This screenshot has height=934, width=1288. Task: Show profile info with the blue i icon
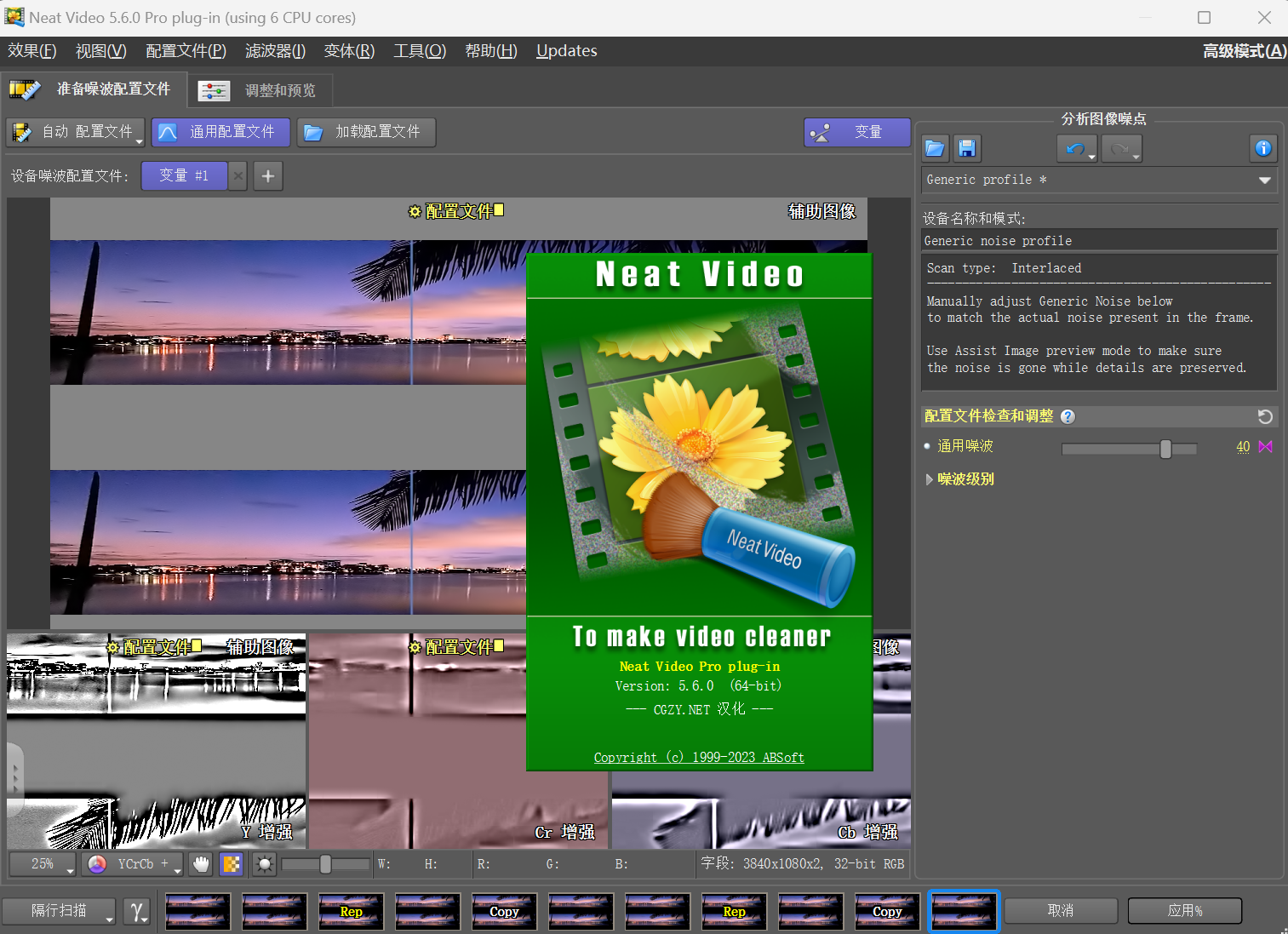point(1263,148)
